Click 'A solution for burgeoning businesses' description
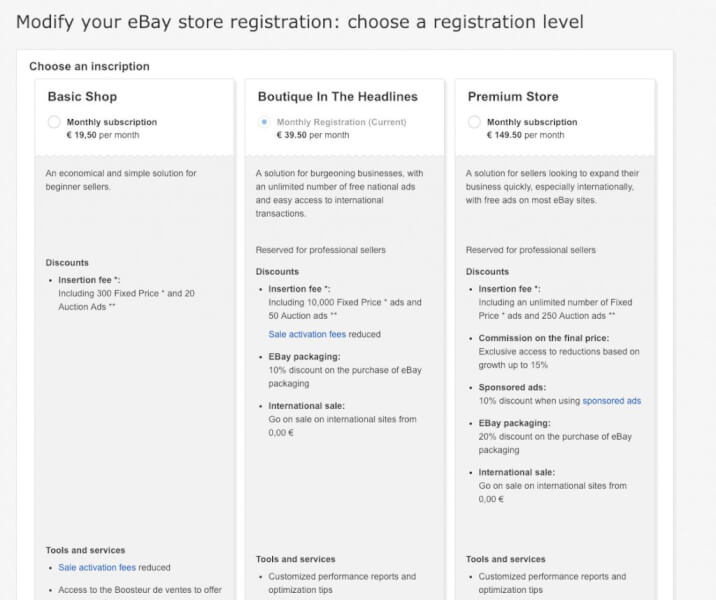Image resolution: width=716 pixels, height=600 pixels. pyautogui.click(x=339, y=194)
